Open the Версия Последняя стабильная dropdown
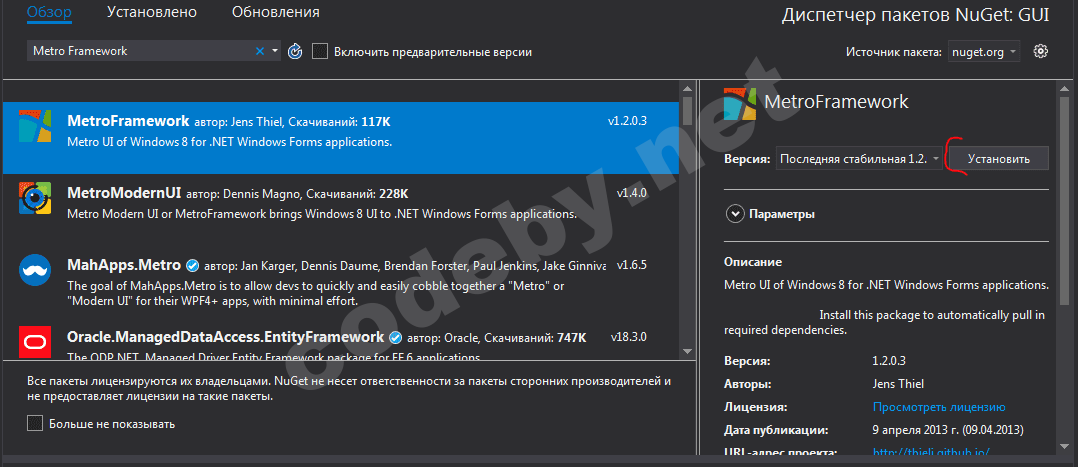The image size is (1078, 467). point(859,159)
